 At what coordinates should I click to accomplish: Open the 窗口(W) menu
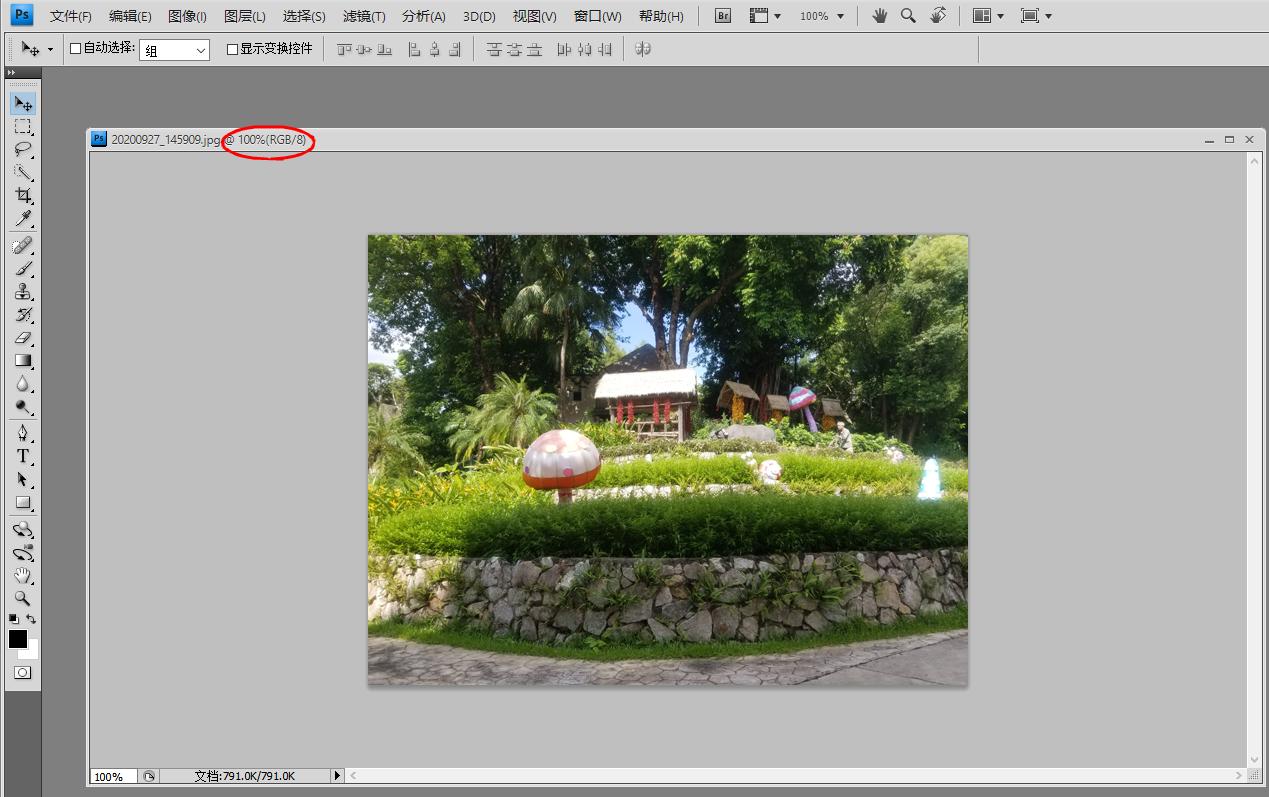(x=598, y=16)
